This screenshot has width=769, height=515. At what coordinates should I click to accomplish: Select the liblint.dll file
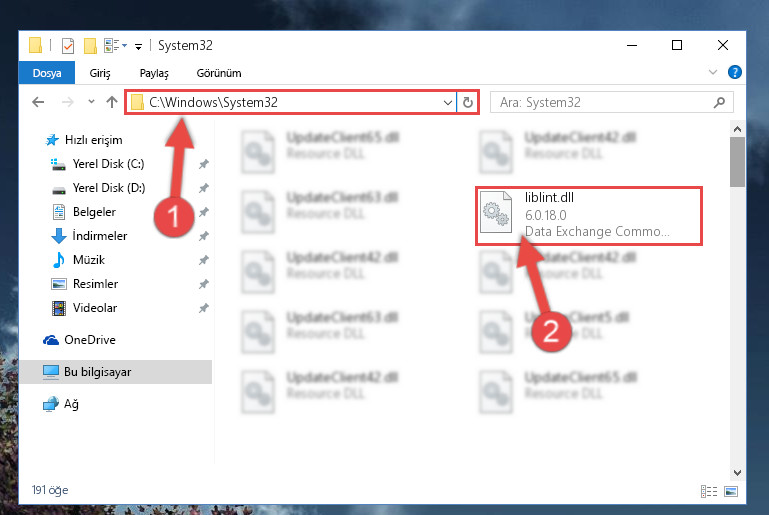(589, 215)
